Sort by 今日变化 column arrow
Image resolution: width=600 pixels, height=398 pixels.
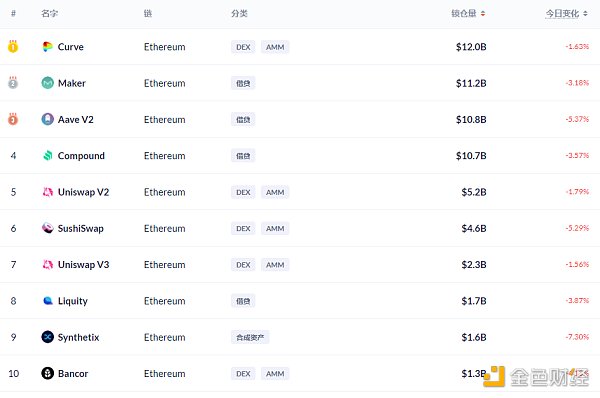(585, 14)
